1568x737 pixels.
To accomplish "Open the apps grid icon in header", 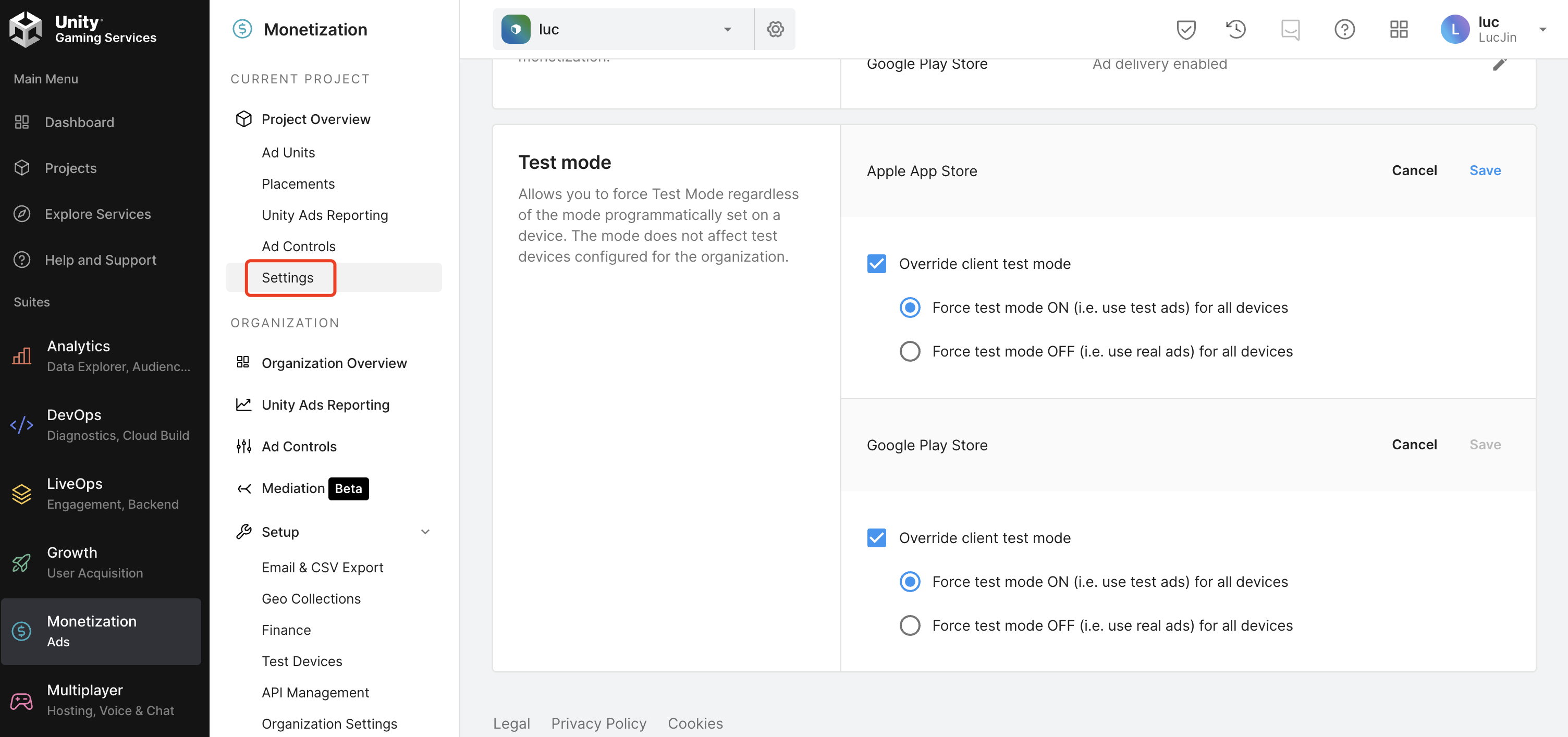I will [x=1399, y=29].
